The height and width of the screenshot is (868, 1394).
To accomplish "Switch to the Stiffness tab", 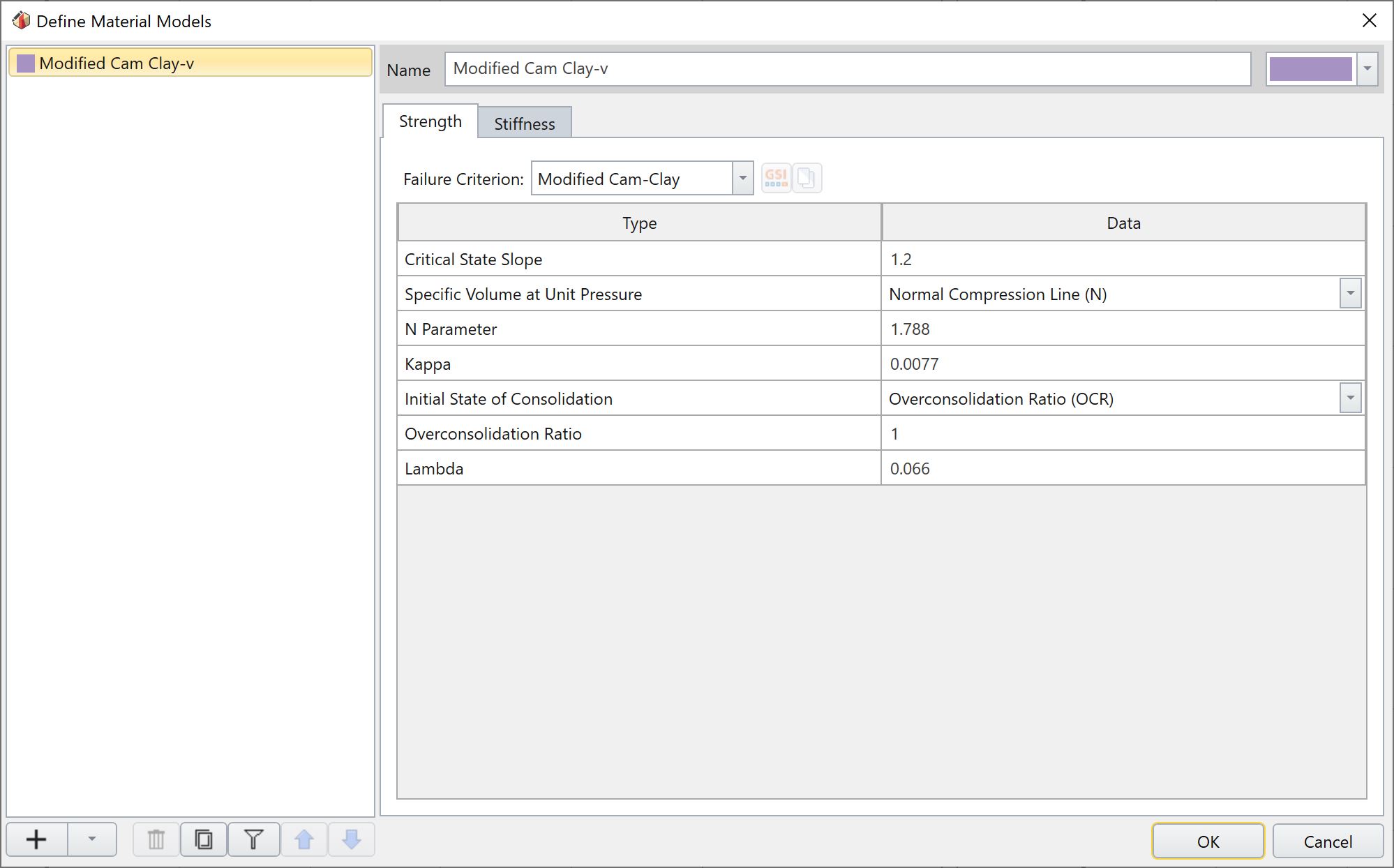I will point(524,124).
